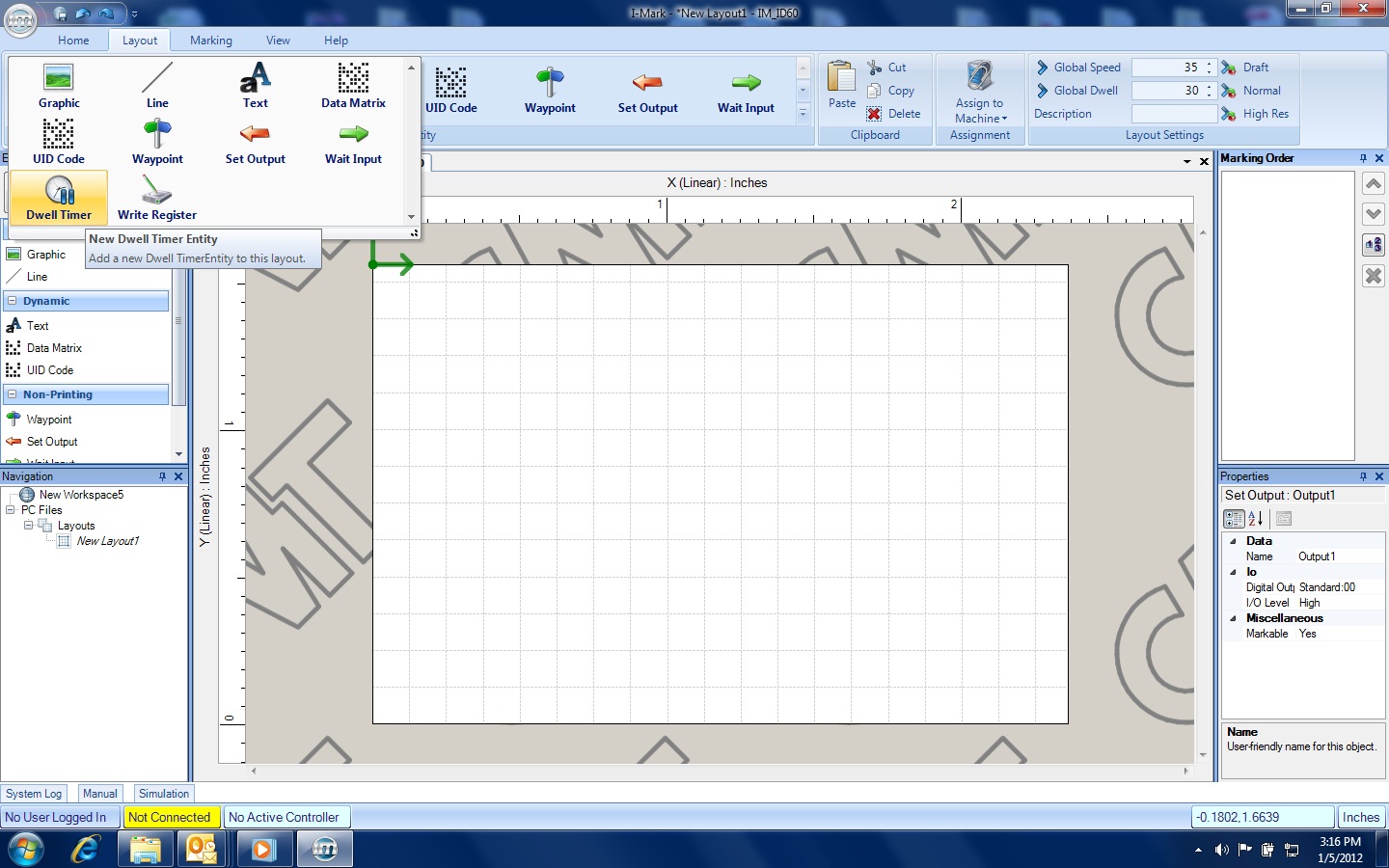
Task: Select the Dwell Timer entity icon
Action: click(x=59, y=192)
